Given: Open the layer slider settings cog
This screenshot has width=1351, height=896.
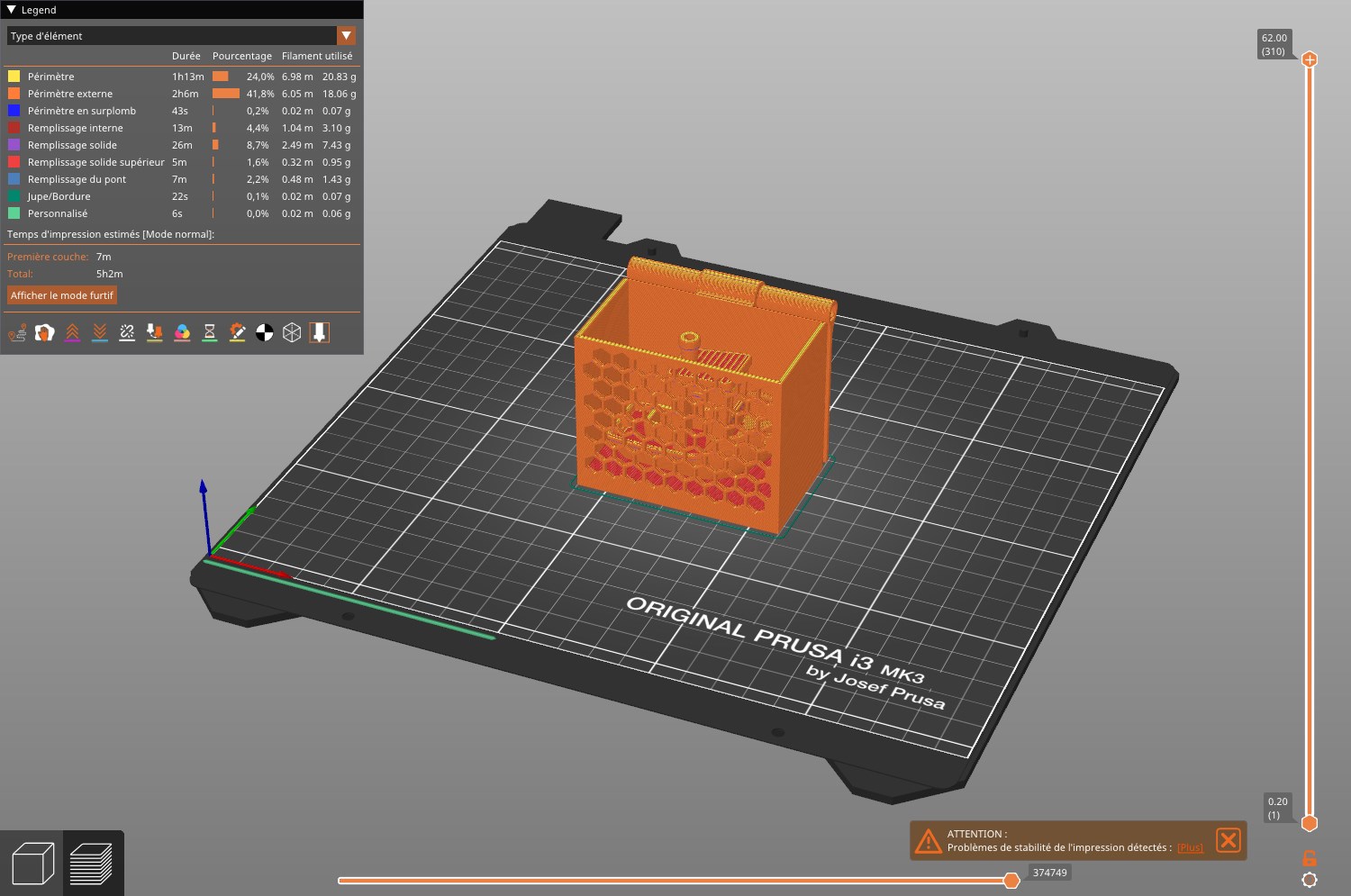Looking at the screenshot, I should point(1310,880).
